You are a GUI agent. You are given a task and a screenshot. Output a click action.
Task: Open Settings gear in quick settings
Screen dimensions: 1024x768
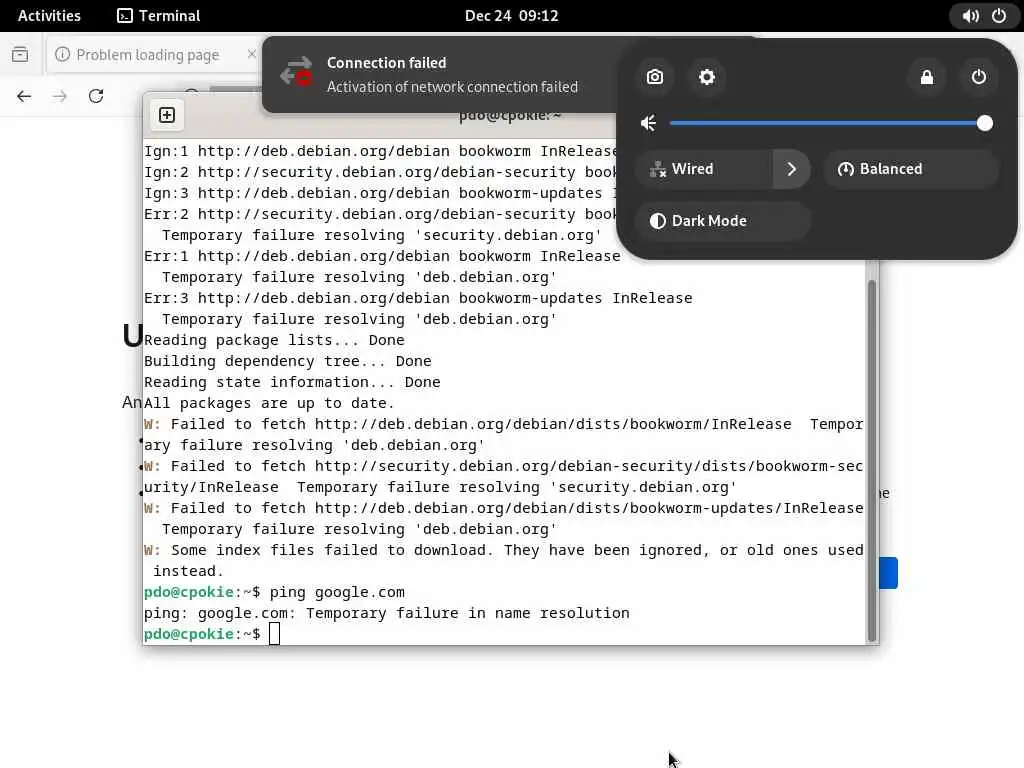click(x=707, y=77)
